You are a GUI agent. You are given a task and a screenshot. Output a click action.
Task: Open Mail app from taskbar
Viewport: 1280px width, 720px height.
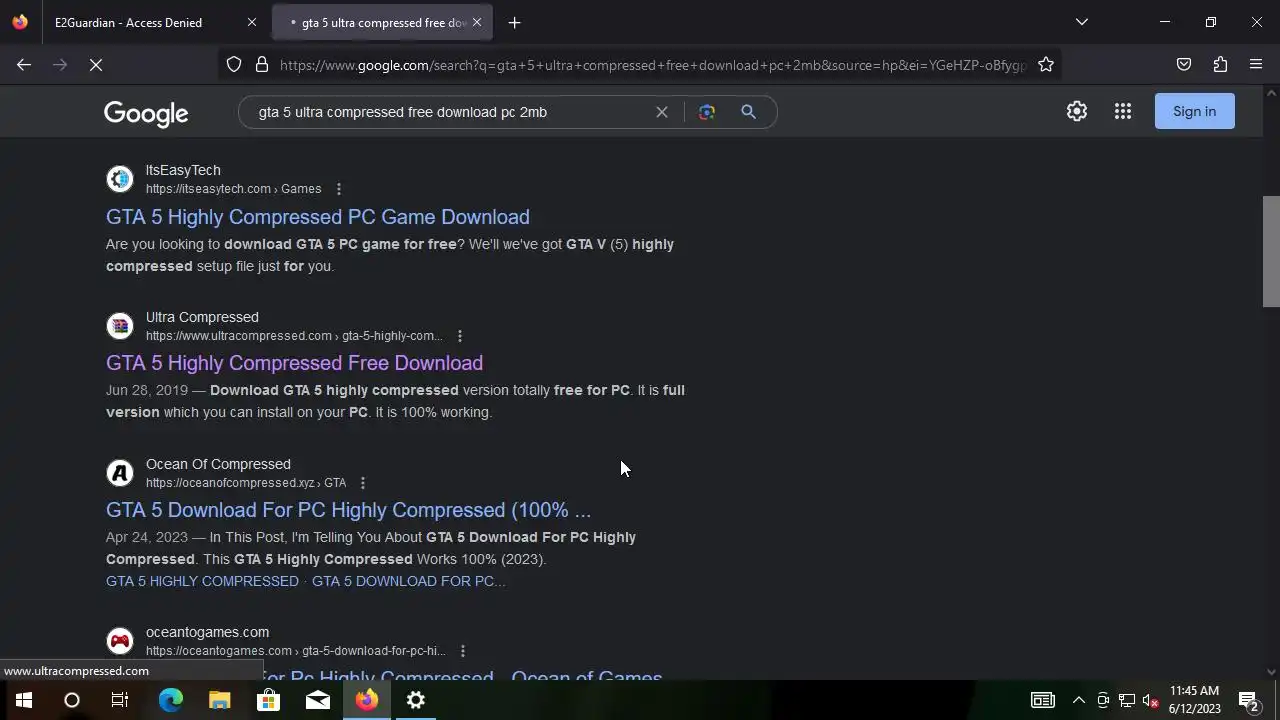tap(318, 700)
